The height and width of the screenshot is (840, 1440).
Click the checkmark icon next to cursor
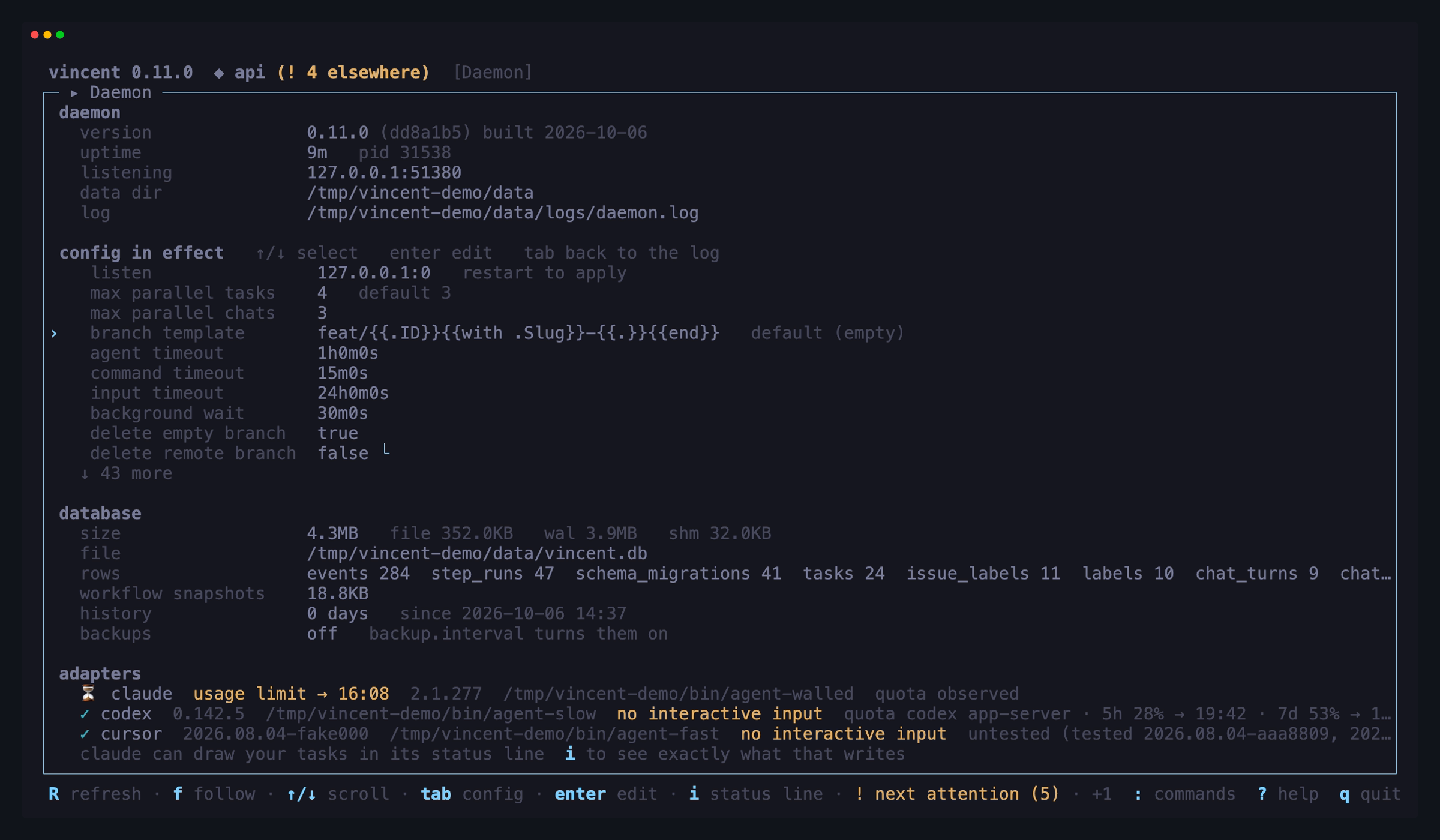(x=85, y=734)
